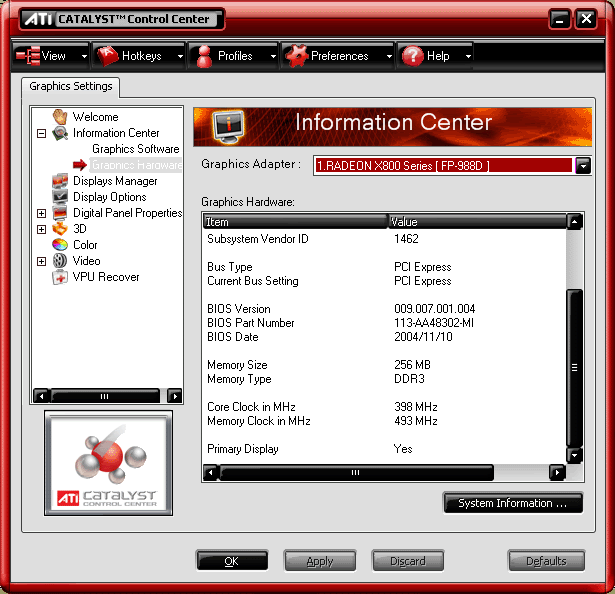Select Graphics Hardware in the tree
This screenshot has width=615, height=594.
pos(136,165)
